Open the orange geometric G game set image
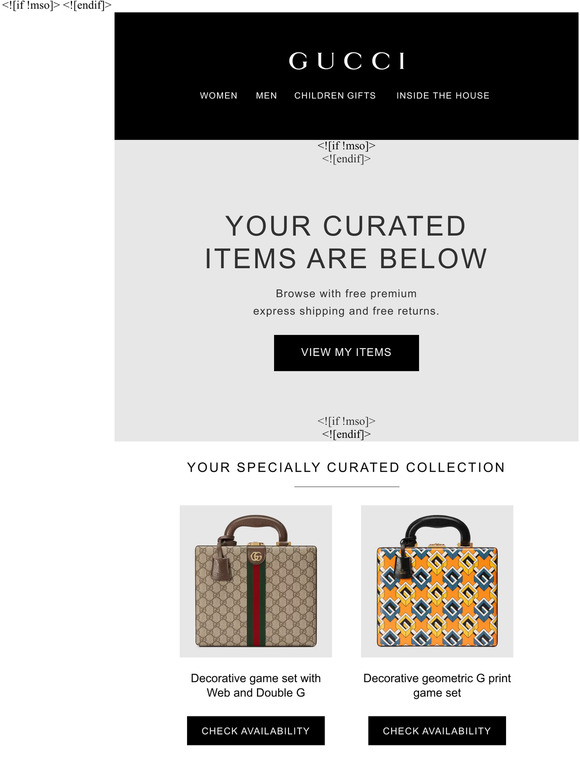This screenshot has height=774, width=580. click(x=437, y=581)
